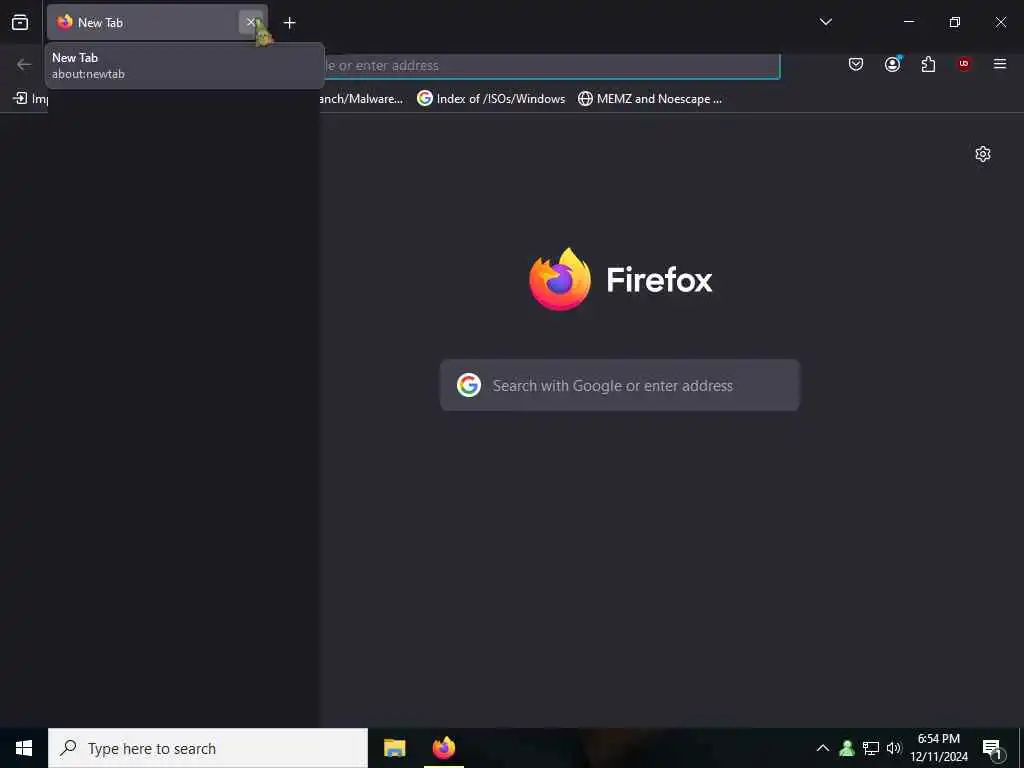Image resolution: width=1024 pixels, height=768 pixels.
Task: Open the MEMZ and Noescape bookmark
Action: tap(650, 99)
